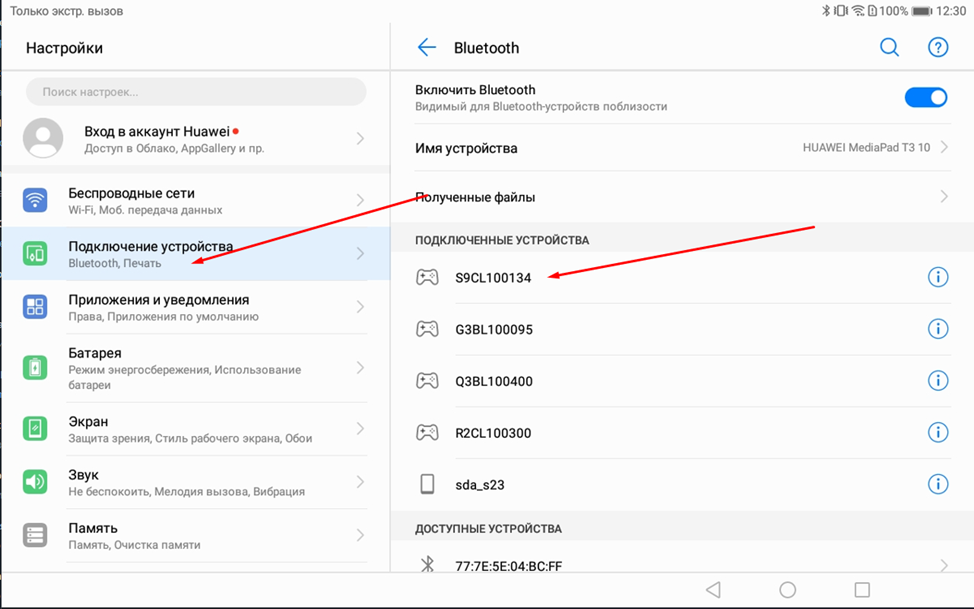Select device Q3BL100400
The width and height of the screenshot is (974, 609).
click(x=682, y=381)
